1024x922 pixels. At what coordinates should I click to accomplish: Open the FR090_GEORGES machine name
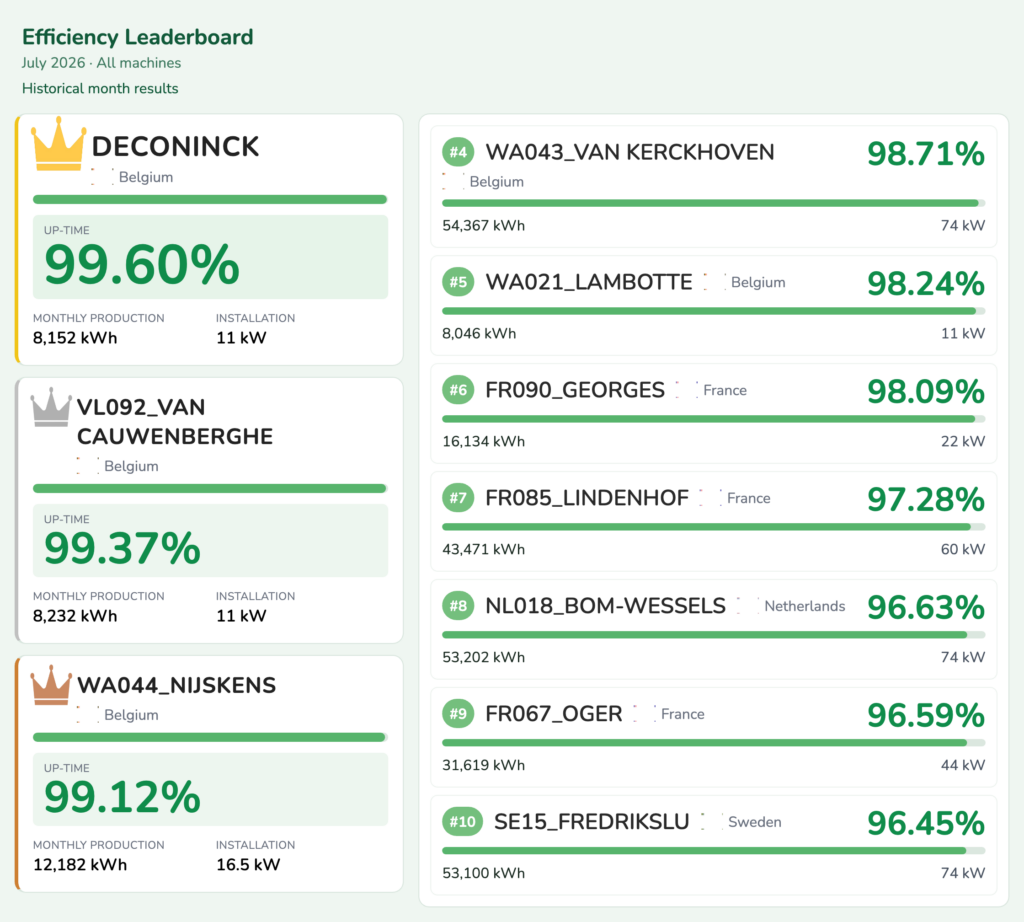(575, 390)
